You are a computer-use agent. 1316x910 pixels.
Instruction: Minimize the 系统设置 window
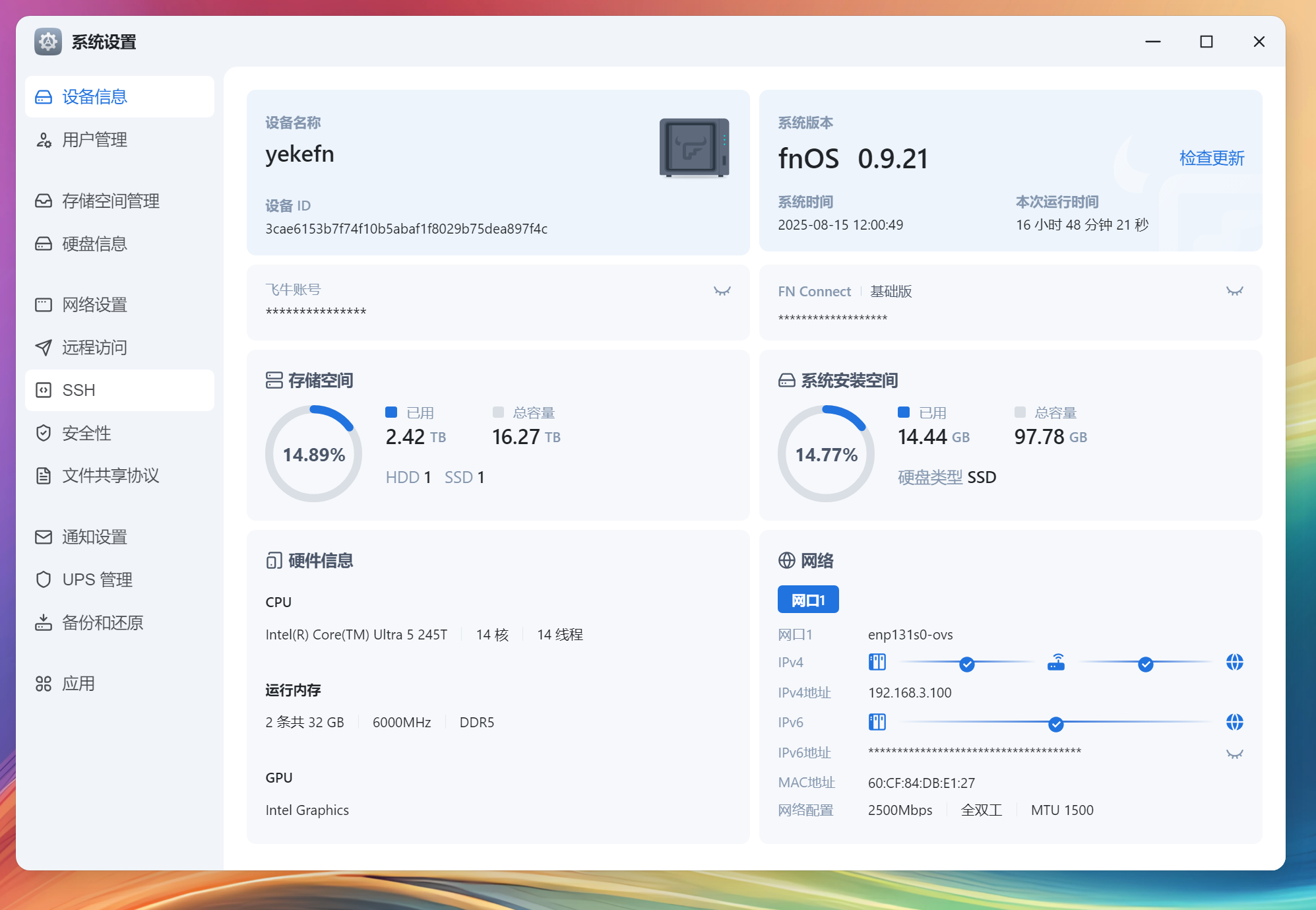[x=1153, y=42]
